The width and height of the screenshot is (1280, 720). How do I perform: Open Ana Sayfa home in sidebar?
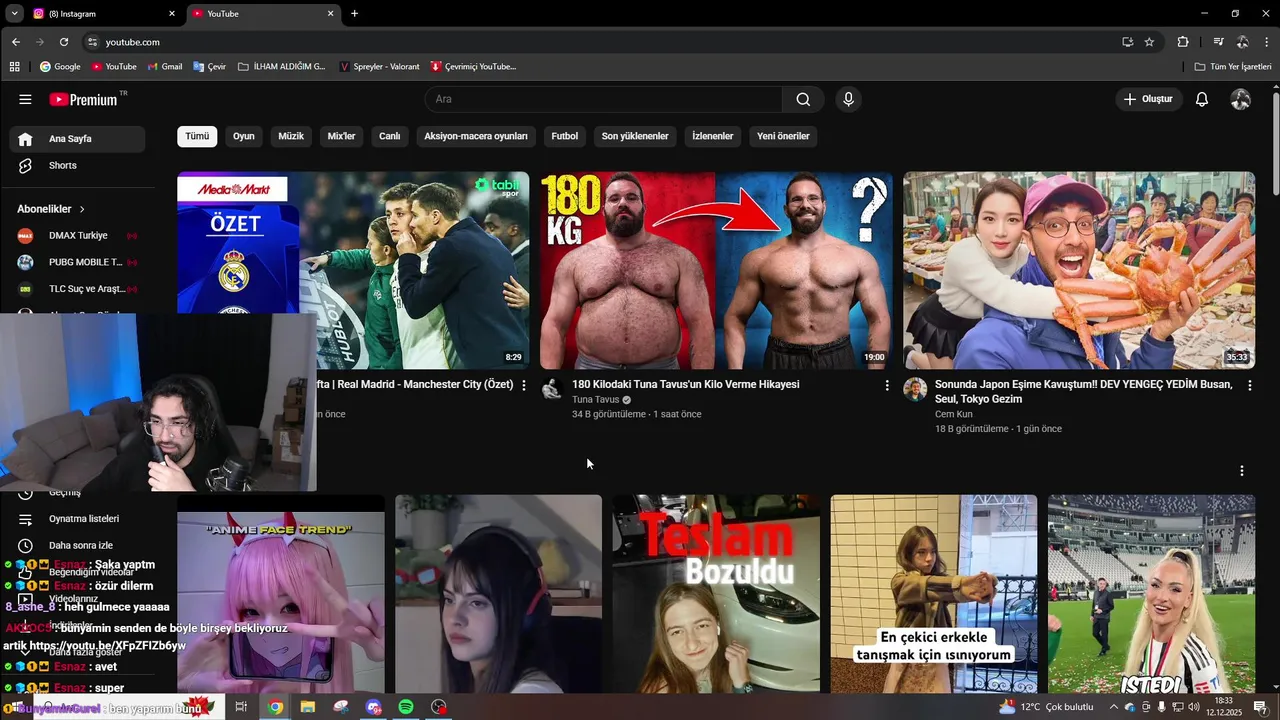(77, 139)
